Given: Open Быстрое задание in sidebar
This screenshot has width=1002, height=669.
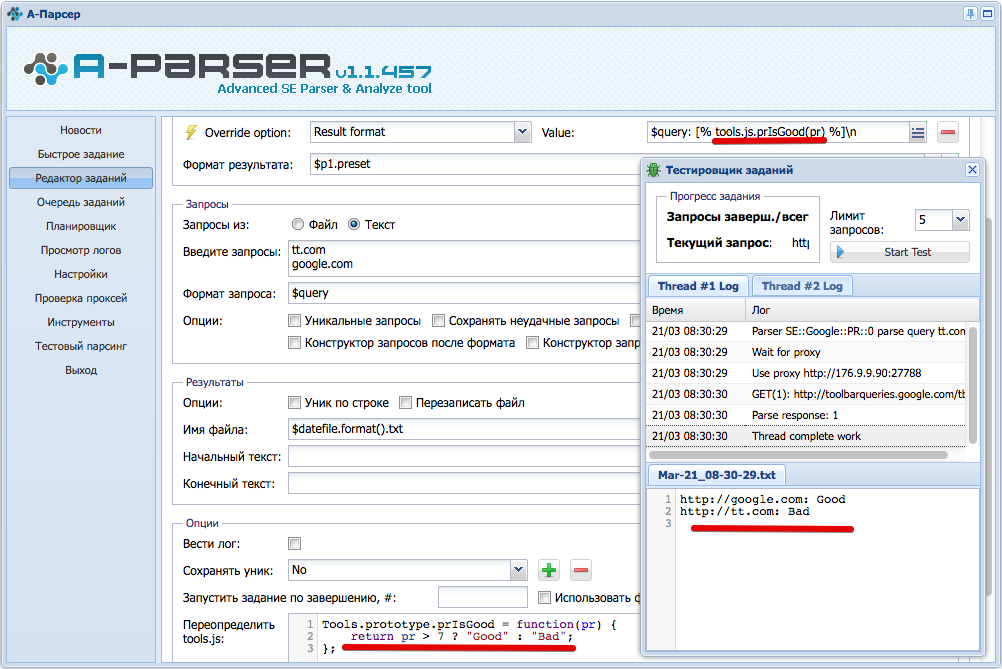Looking at the screenshot, I should click(x=81, y=154).
